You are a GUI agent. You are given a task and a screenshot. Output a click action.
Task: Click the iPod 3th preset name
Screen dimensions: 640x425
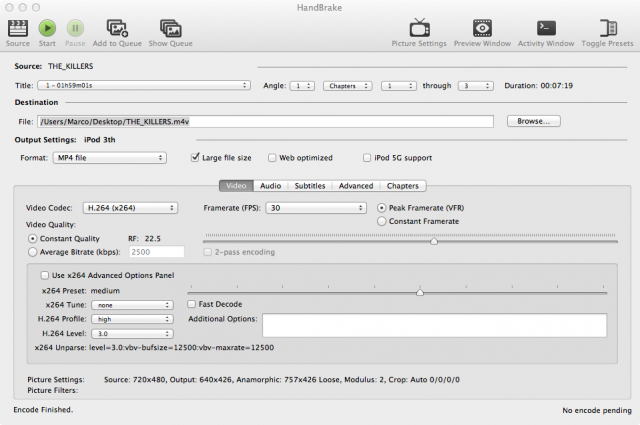tap(100, 140)
